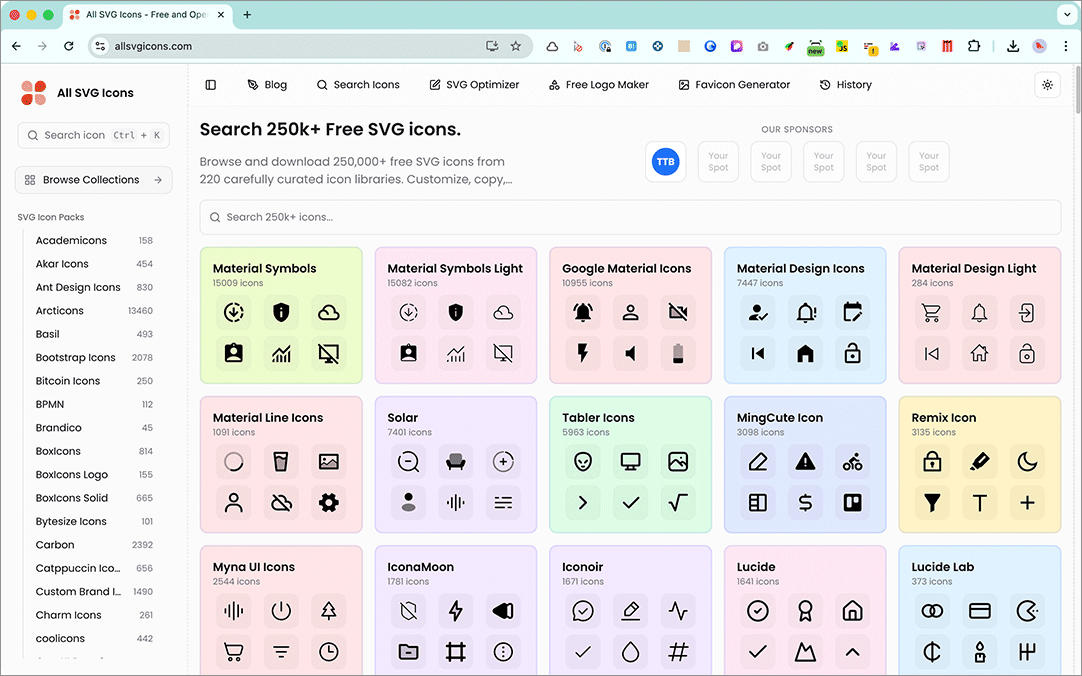Click the calendar edit icon in Material Design Icons
Image resolution: width=1082 pixels, height=676 pixels.
point(853,313)
